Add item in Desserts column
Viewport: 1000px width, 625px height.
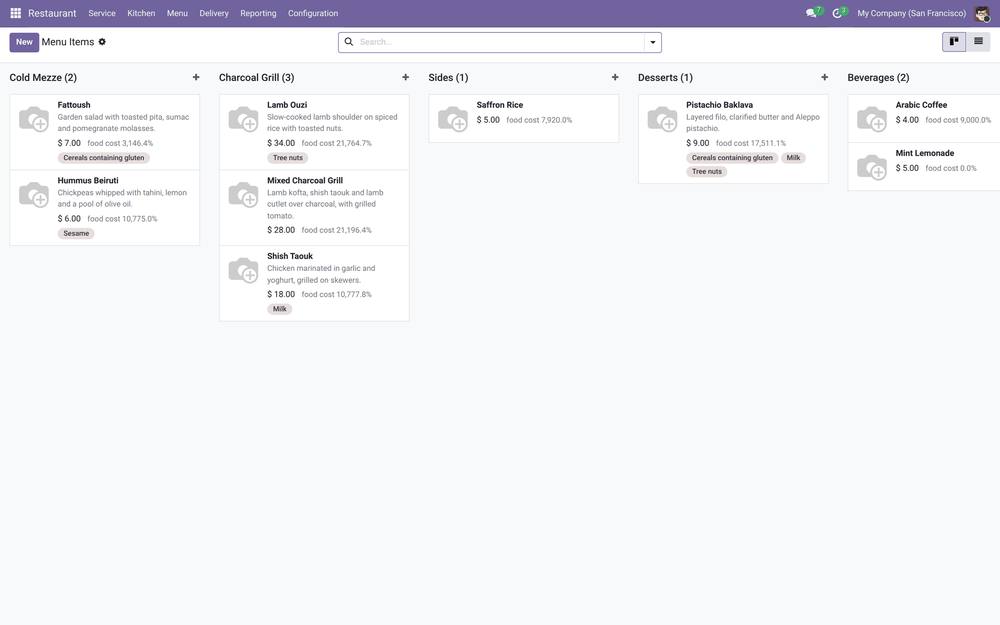[825, 77]
